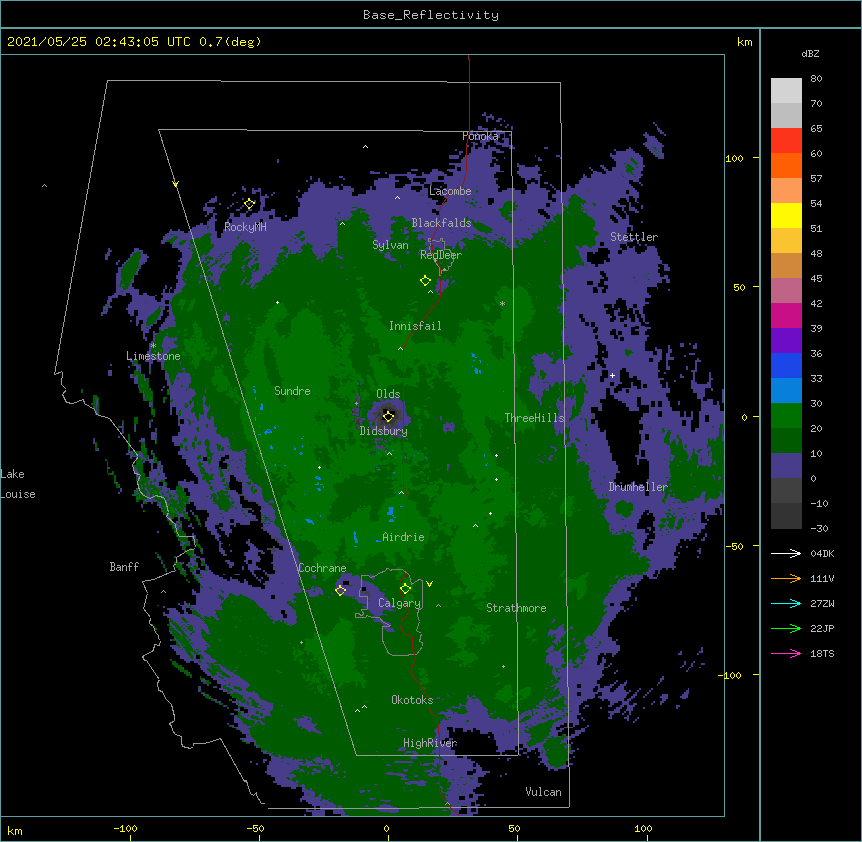Click the yellow marker south of RedDeer

point(425,281)
